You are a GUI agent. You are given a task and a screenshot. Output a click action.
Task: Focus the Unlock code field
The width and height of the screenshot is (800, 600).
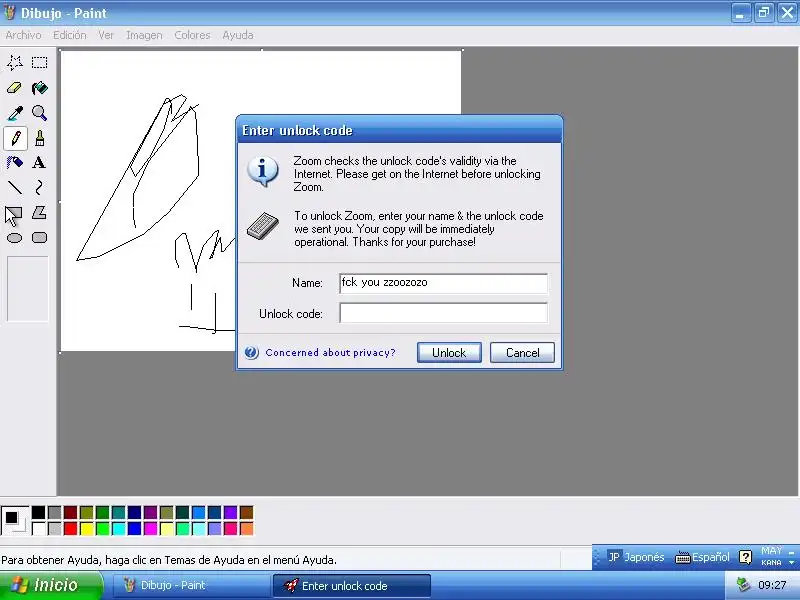pyautogui.click(x=443, y=313)
